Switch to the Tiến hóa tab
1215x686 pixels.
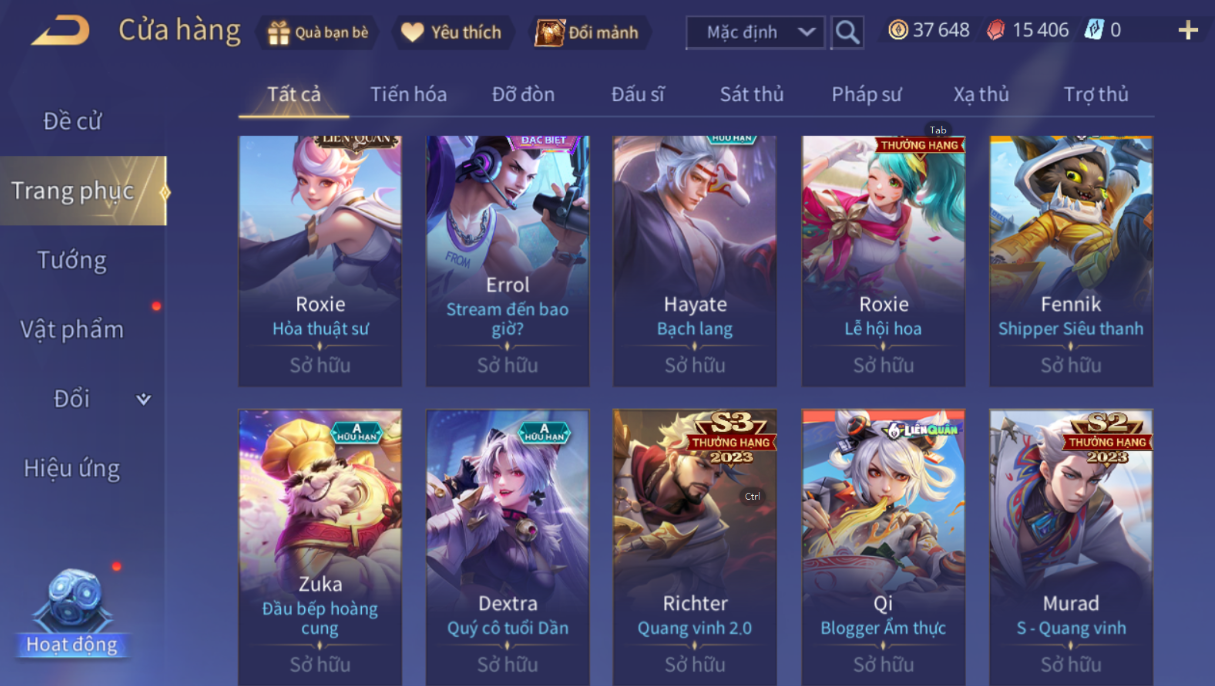point(408,94)
